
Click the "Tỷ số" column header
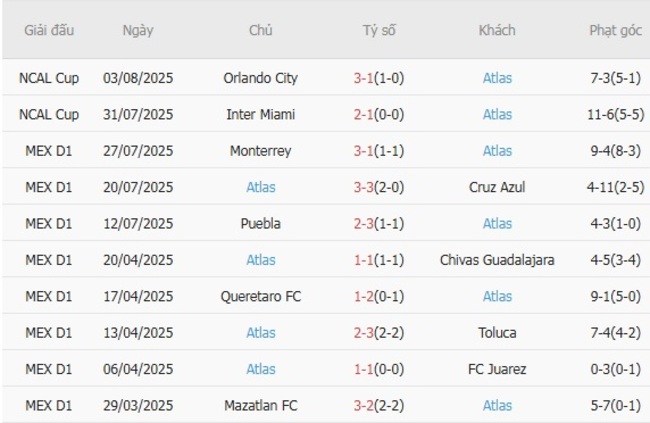click(379, 30)
